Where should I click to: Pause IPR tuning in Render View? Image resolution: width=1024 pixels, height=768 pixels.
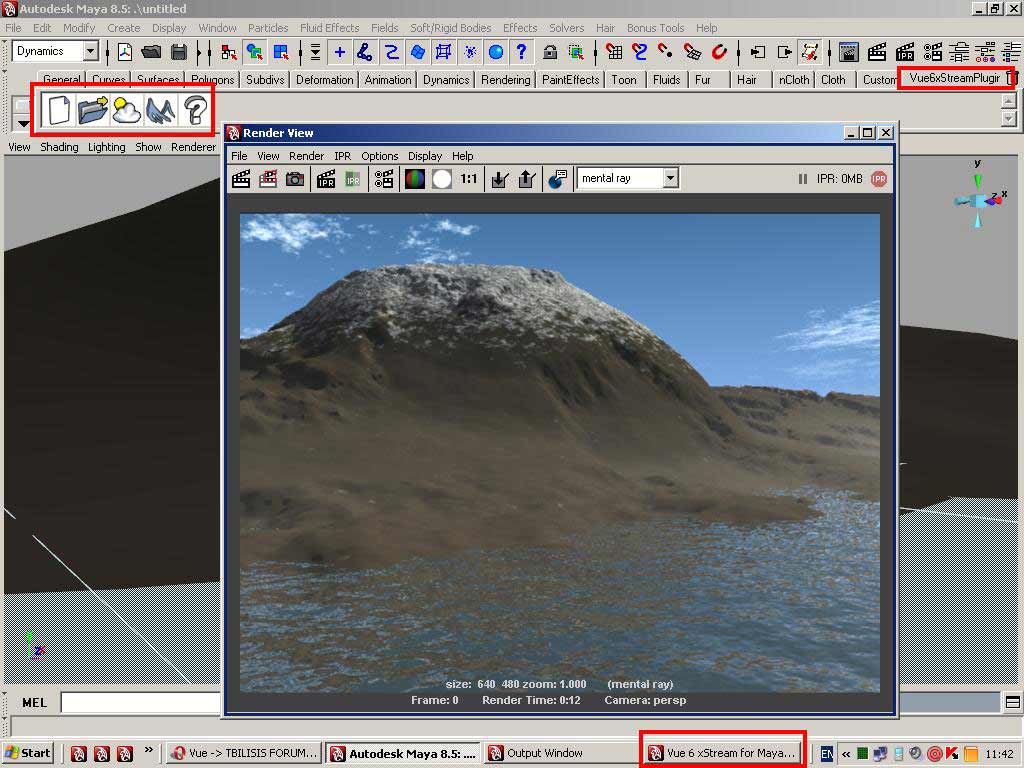pos(802,179)
